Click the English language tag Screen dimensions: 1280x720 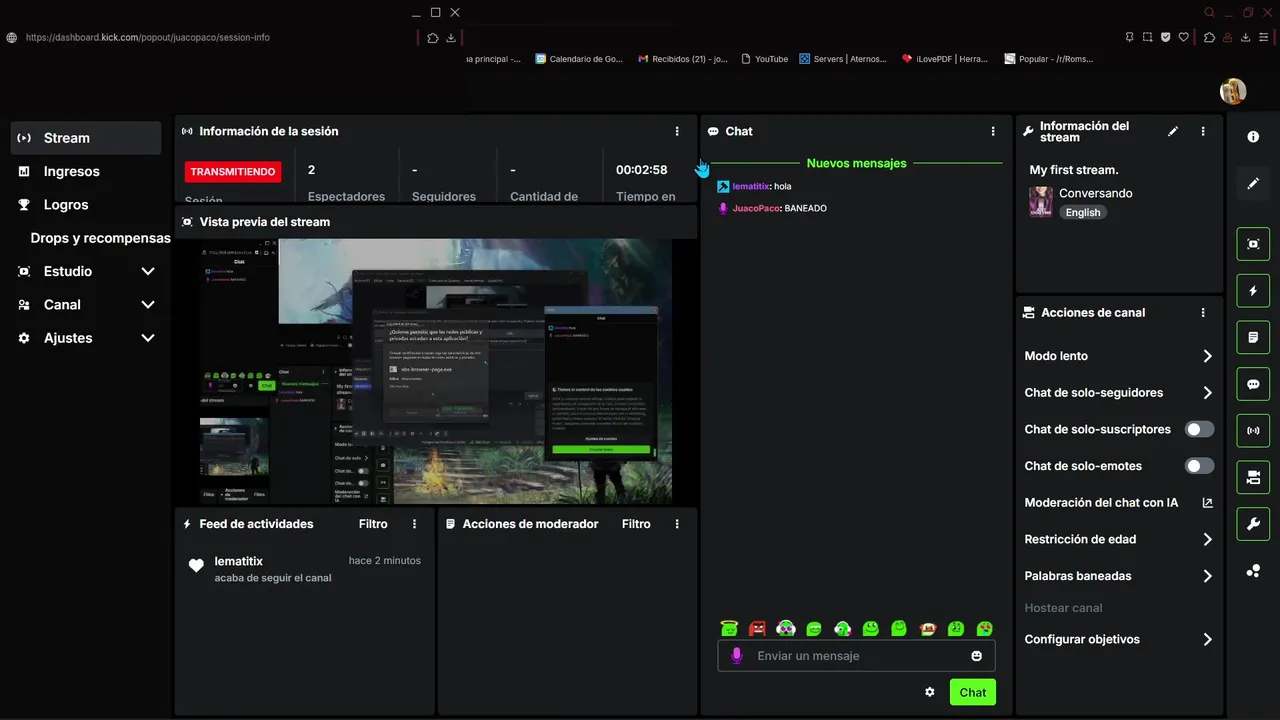(1083, 212)
